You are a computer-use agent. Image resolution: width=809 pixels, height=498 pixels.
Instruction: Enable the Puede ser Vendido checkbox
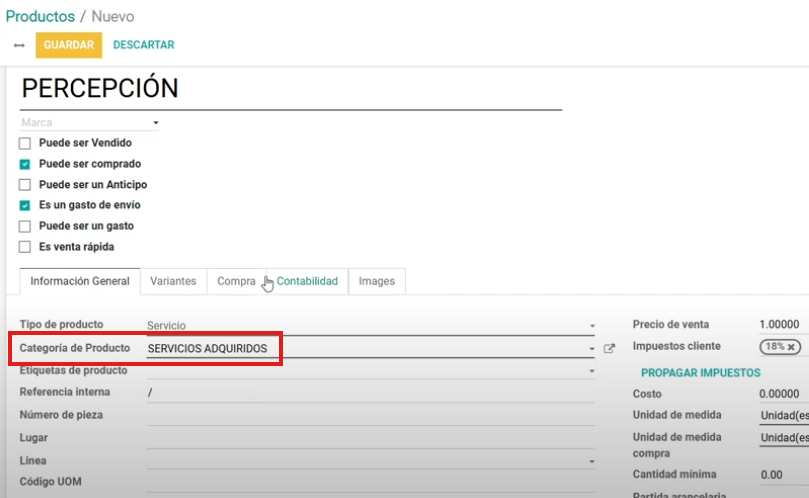[x=25, y=143]
